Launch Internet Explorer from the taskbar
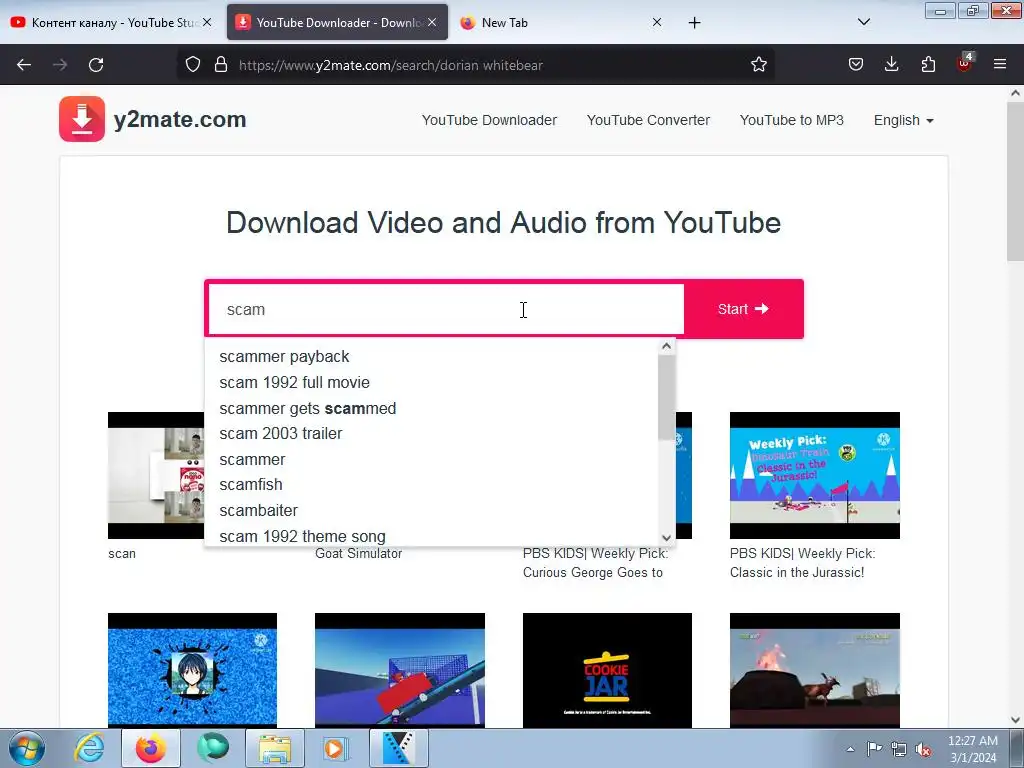 (89, 748)
